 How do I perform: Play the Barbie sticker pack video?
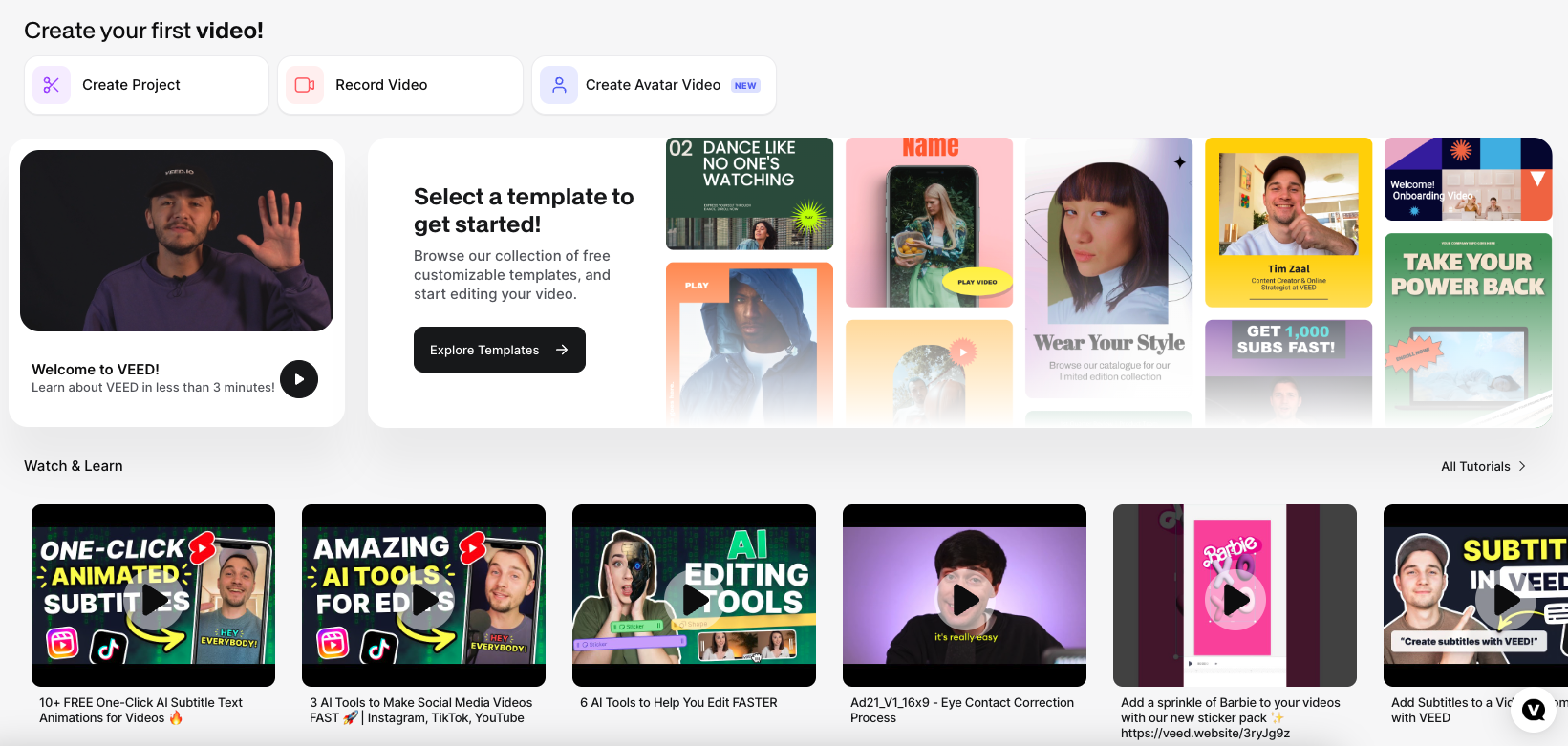(1235, 600)
